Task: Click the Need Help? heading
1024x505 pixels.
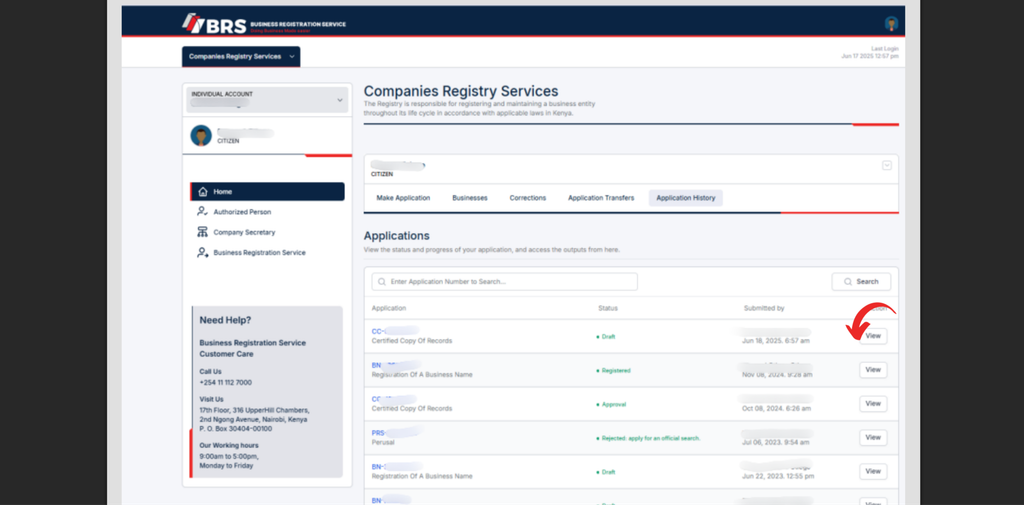Action: pyautogui.click(x=225, y=320)
